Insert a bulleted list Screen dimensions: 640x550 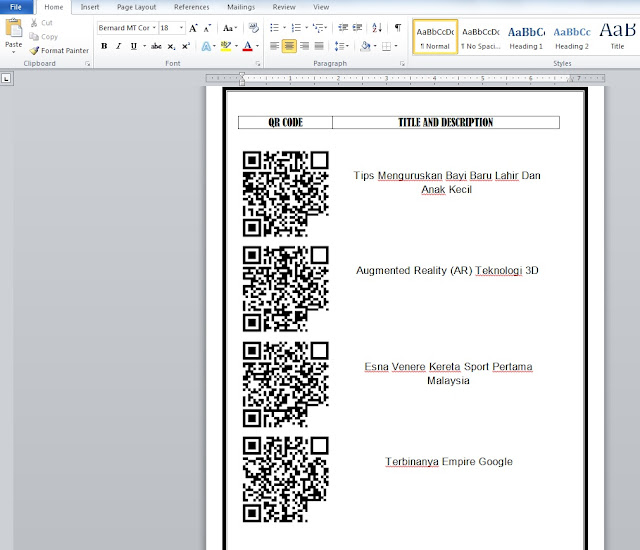click(274, 28)
